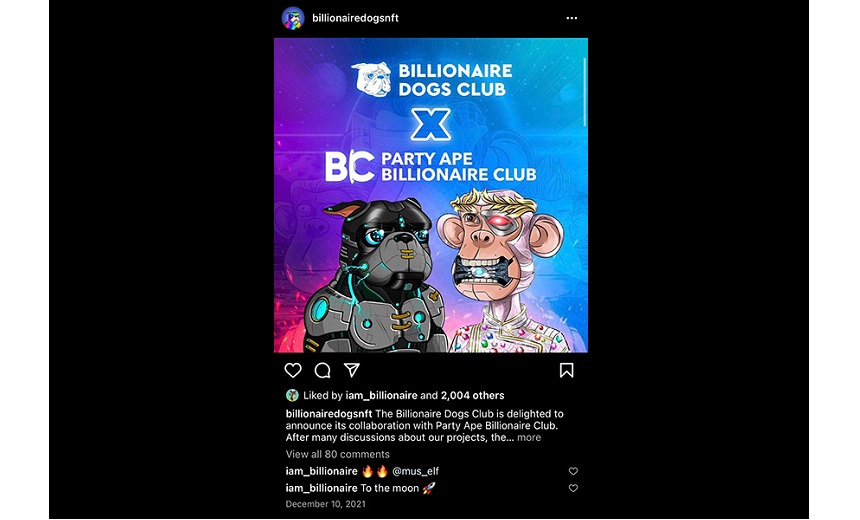Open the @mus_elf mention
The width and height of the screenshot is (860, 520).
point(415,471)
